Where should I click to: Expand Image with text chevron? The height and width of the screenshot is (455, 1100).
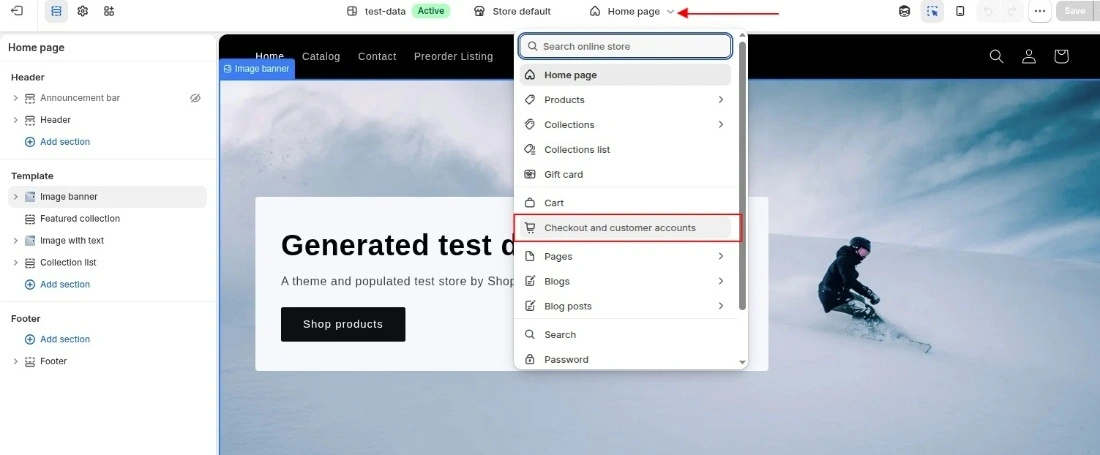point(15,240)
